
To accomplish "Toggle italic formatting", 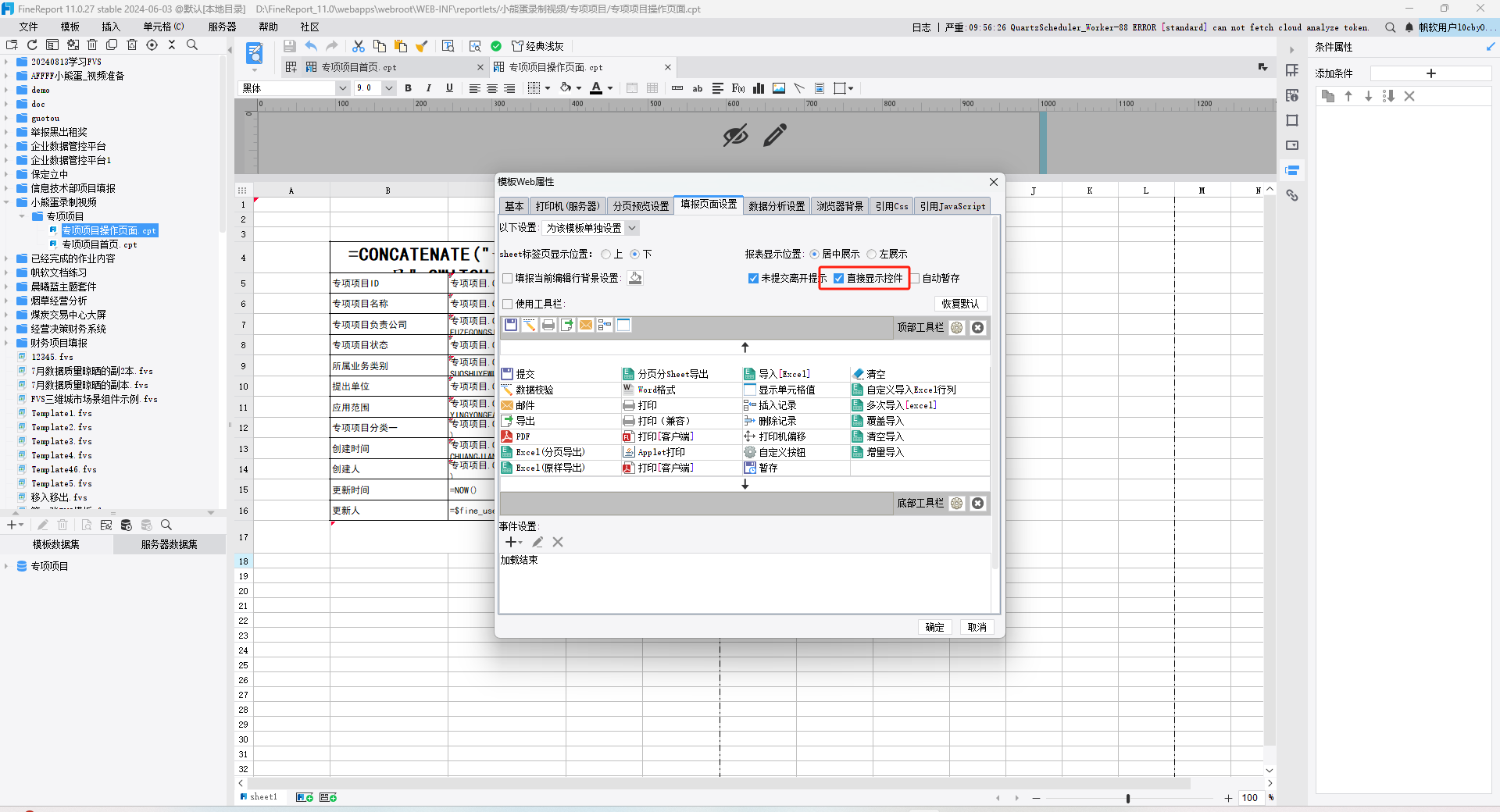I will pos(428,88).
